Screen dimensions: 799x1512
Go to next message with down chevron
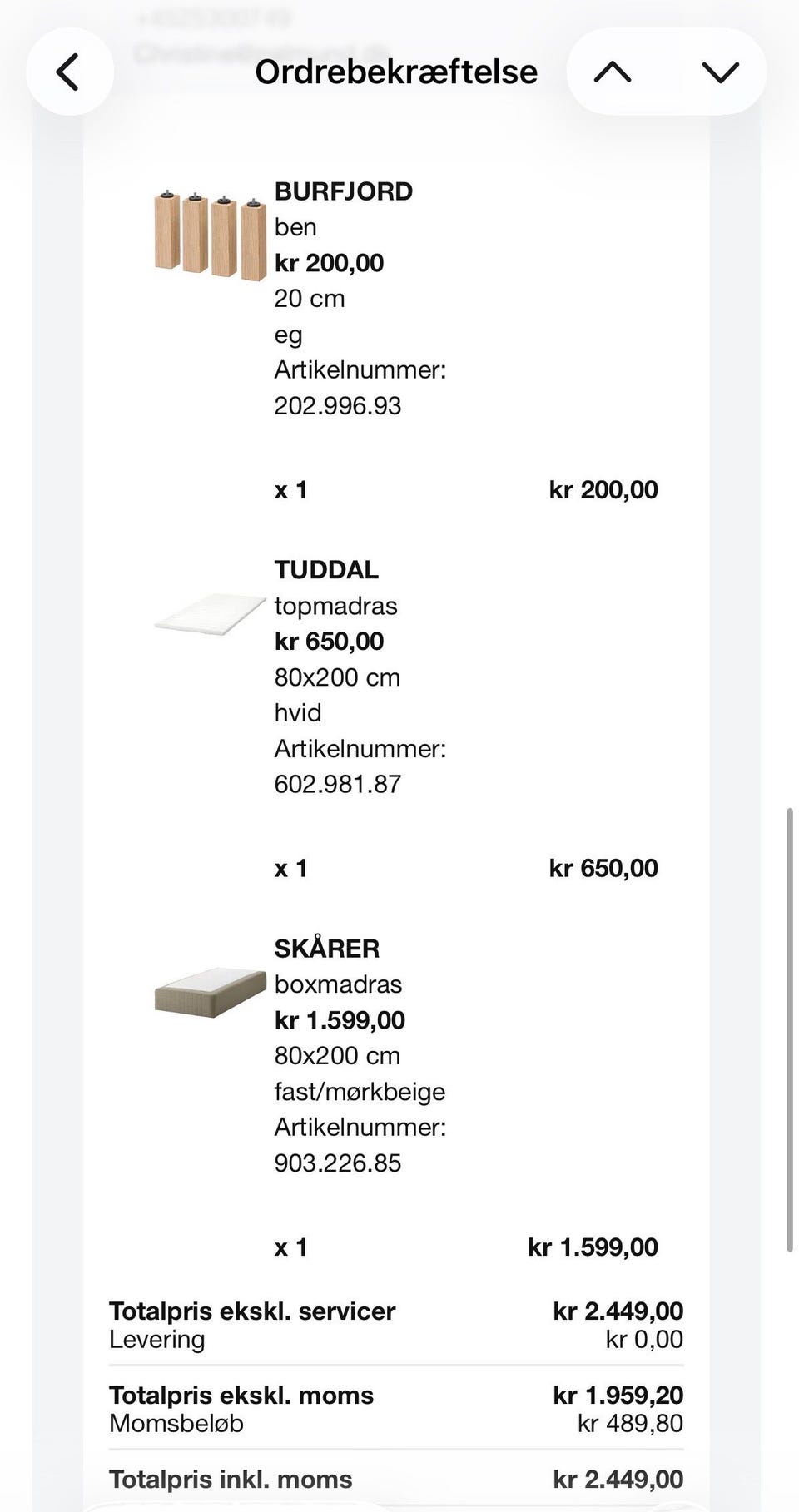point(720,72)
